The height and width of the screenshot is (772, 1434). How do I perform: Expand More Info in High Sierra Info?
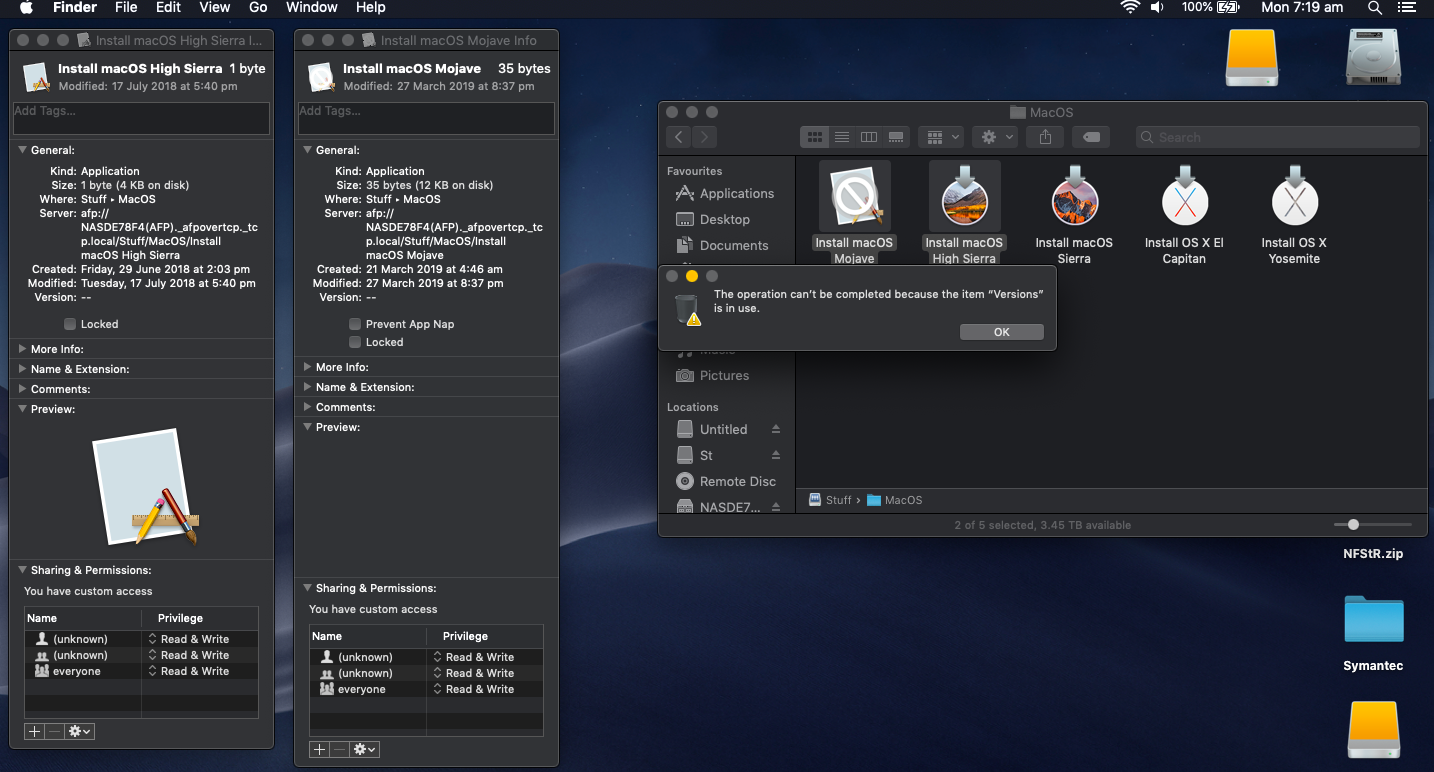[x=23, y=349]
